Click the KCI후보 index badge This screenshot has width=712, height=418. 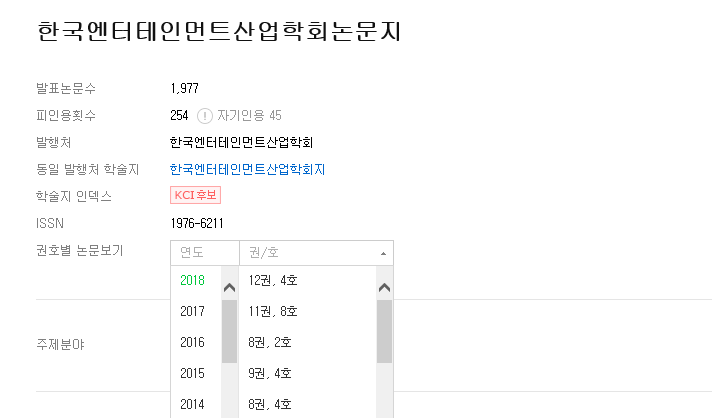(196, 195)
